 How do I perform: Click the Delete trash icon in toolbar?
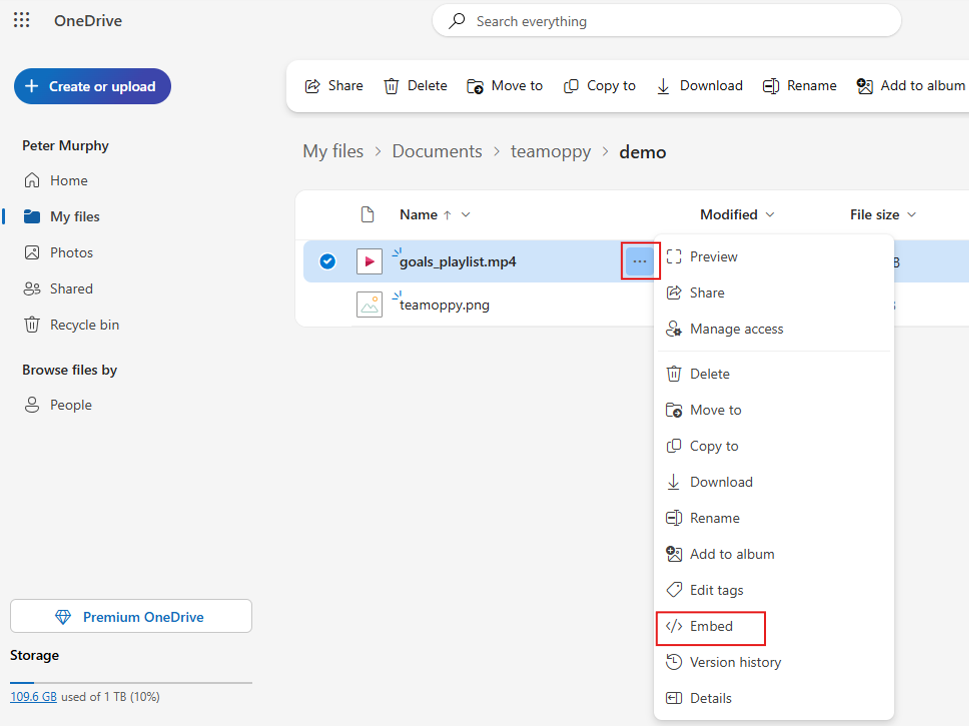click(392, 86)
